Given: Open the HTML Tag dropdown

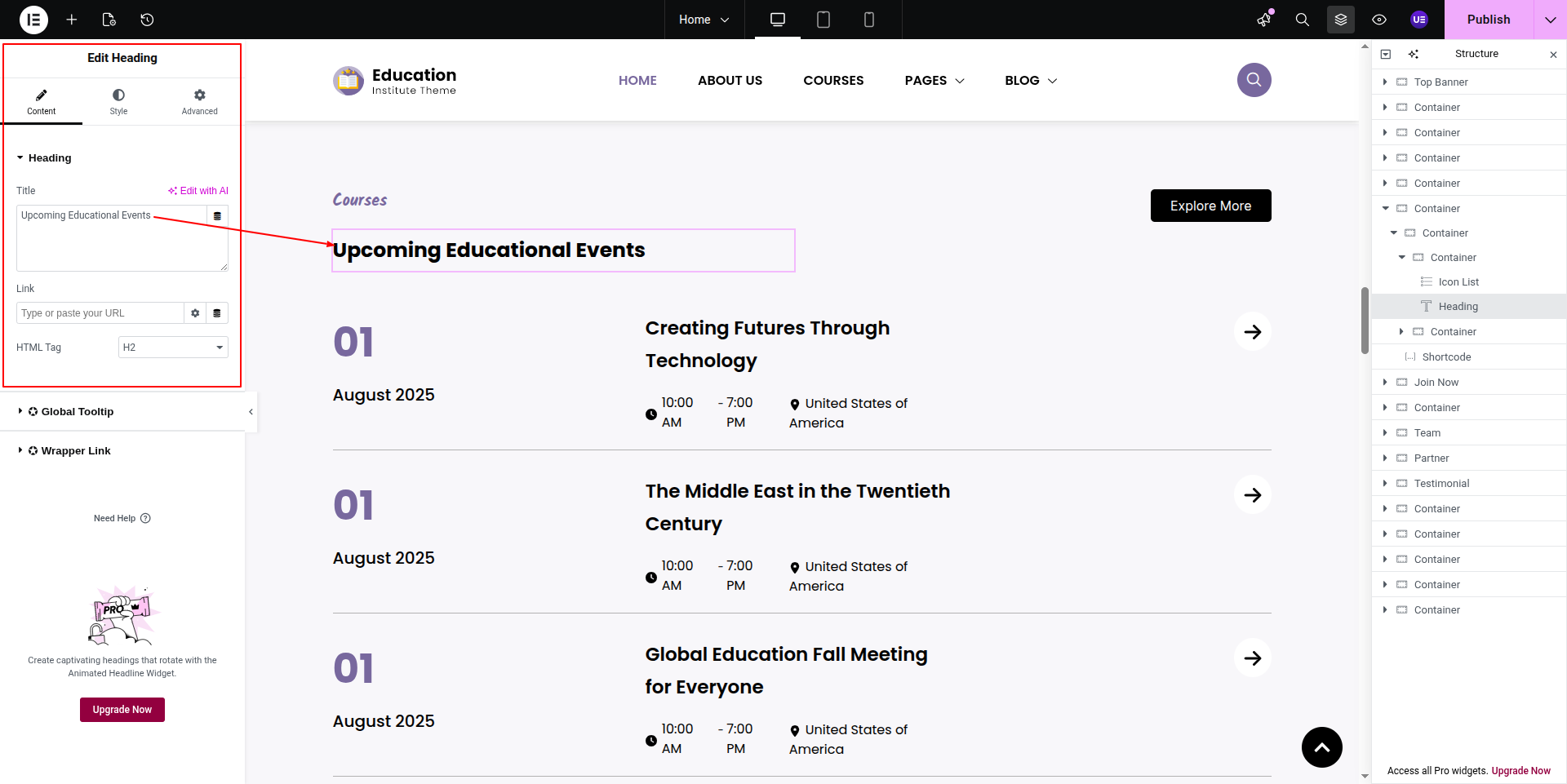Looking at the screenshot, I should pyautogui.click(x=173, y=348).
